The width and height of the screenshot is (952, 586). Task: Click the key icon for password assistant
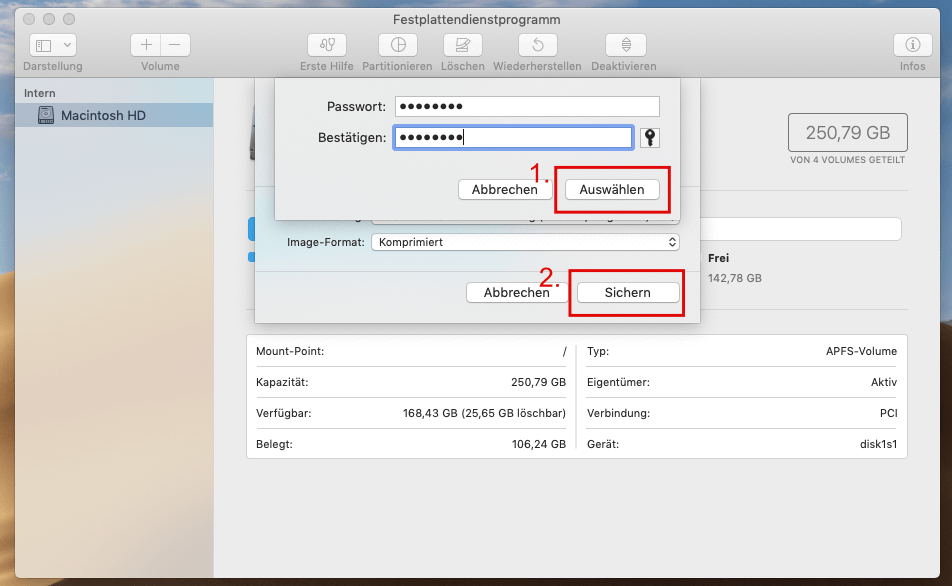pyautogui.click(x=649, y=138)
